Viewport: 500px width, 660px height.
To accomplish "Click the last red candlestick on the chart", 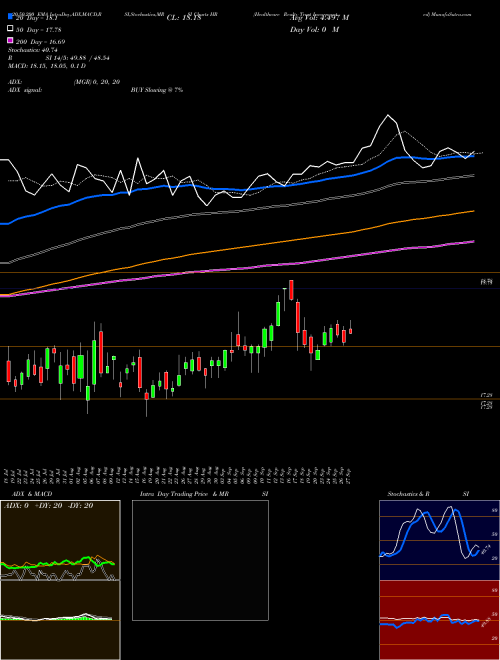I will (x=350, y=331).
